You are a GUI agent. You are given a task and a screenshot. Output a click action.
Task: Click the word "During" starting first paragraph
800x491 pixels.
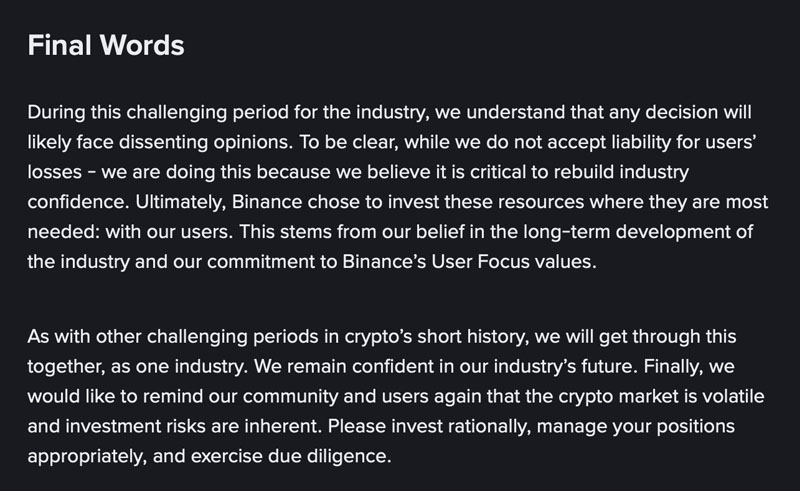pos(57,110)
